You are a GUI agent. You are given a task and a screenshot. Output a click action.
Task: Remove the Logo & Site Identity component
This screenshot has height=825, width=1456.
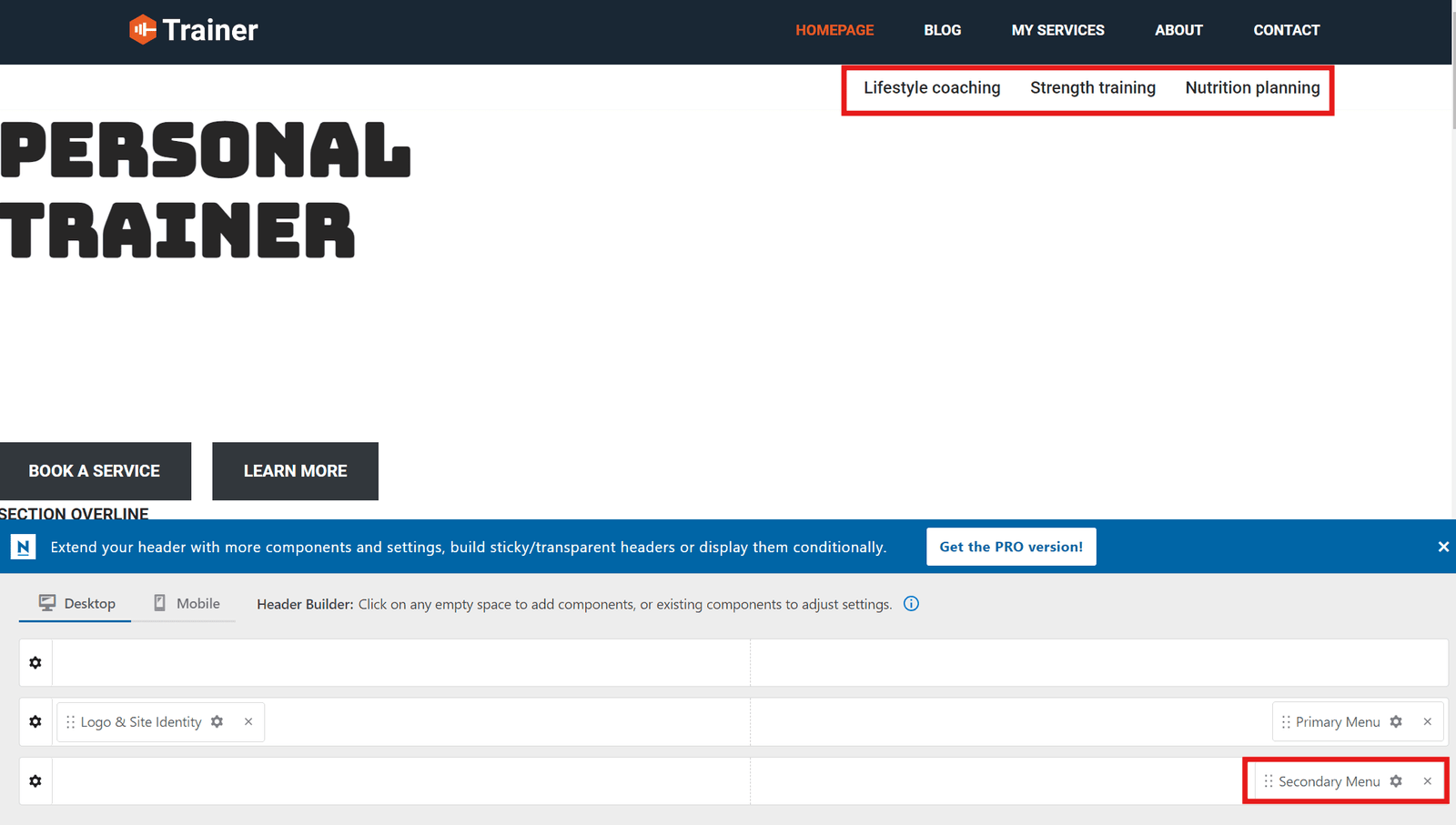[248, 721]
